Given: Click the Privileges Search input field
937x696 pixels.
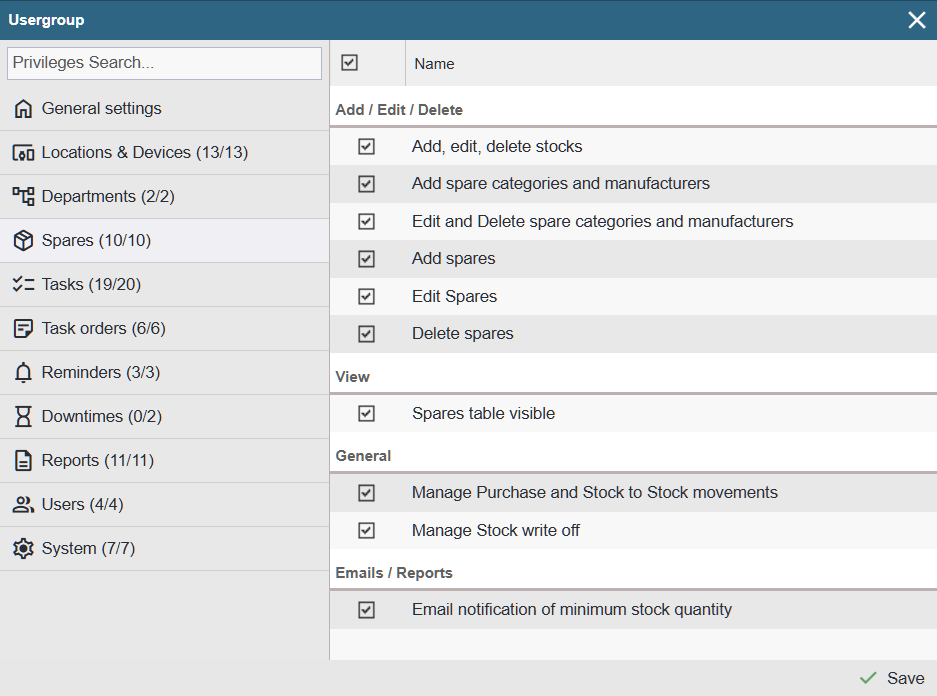Looking at the screenshot, I should click(x=164, y=63).
